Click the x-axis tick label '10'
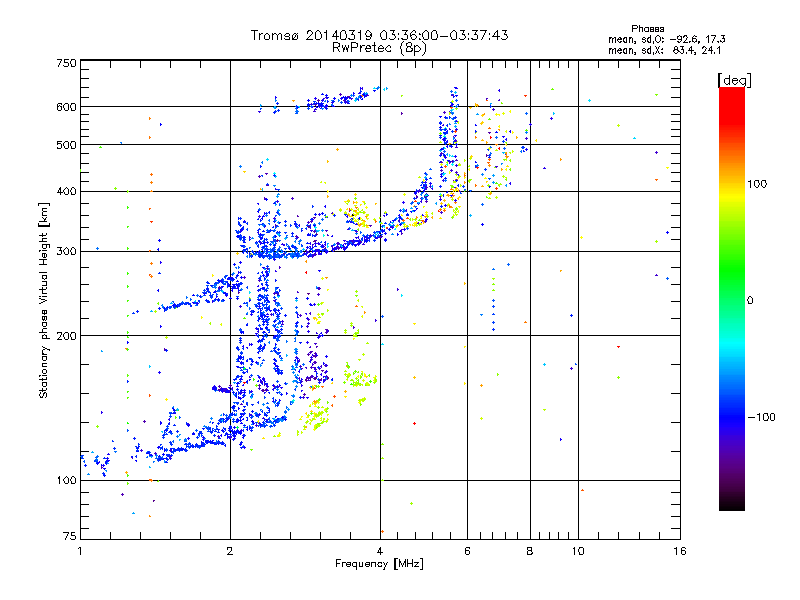Viewport: 800px width, 600px height. (x=578, y=551)
